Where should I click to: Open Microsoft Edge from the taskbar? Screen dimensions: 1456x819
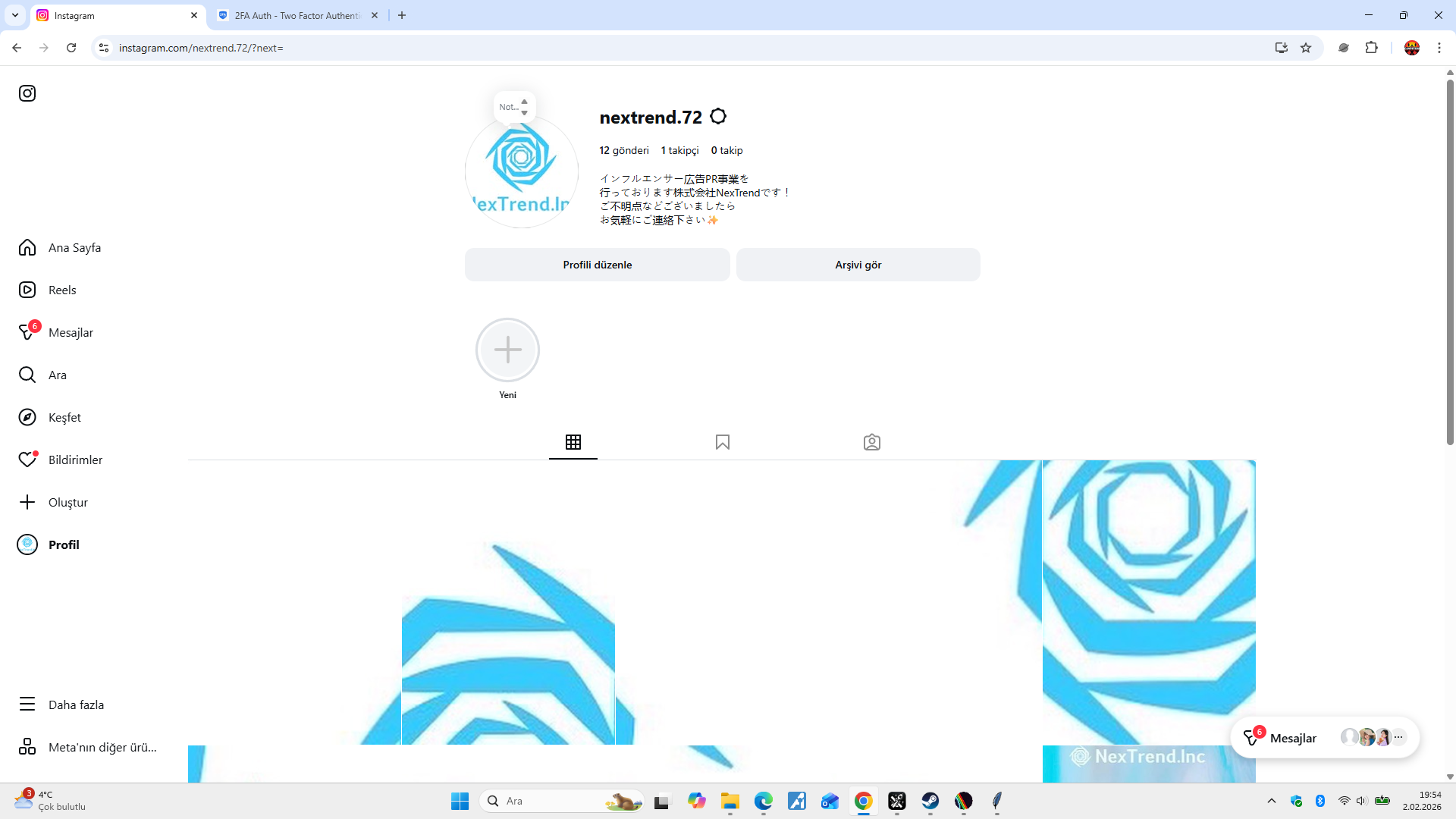[764, 801]
